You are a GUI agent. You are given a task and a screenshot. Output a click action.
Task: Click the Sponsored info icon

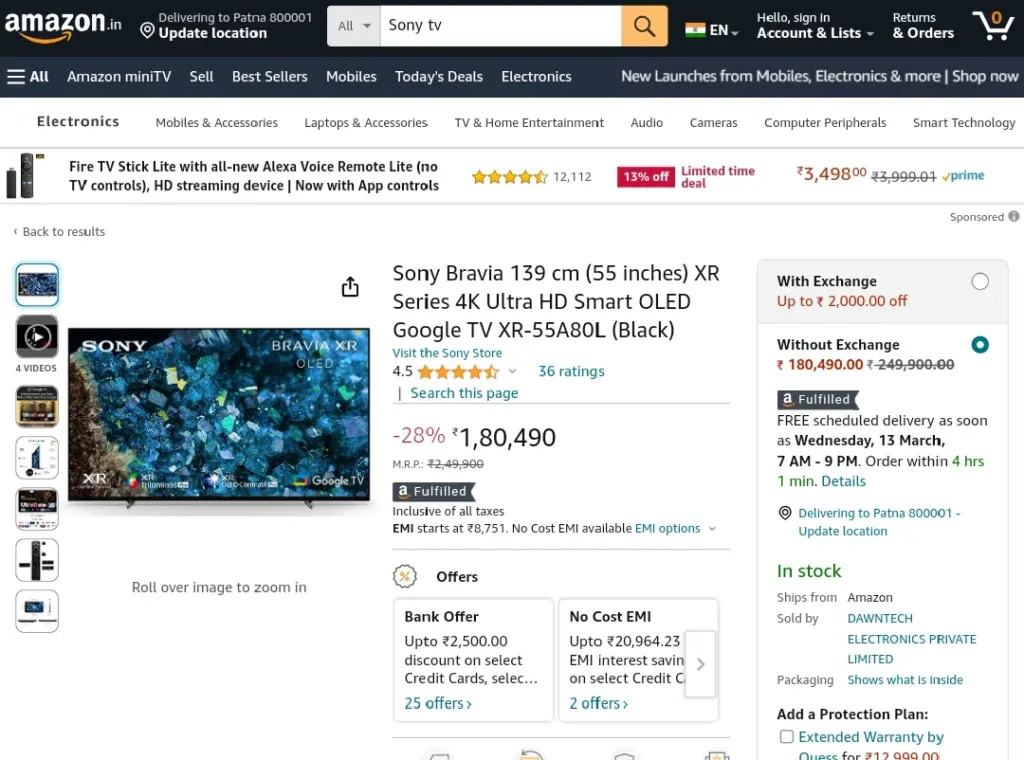1013,216
